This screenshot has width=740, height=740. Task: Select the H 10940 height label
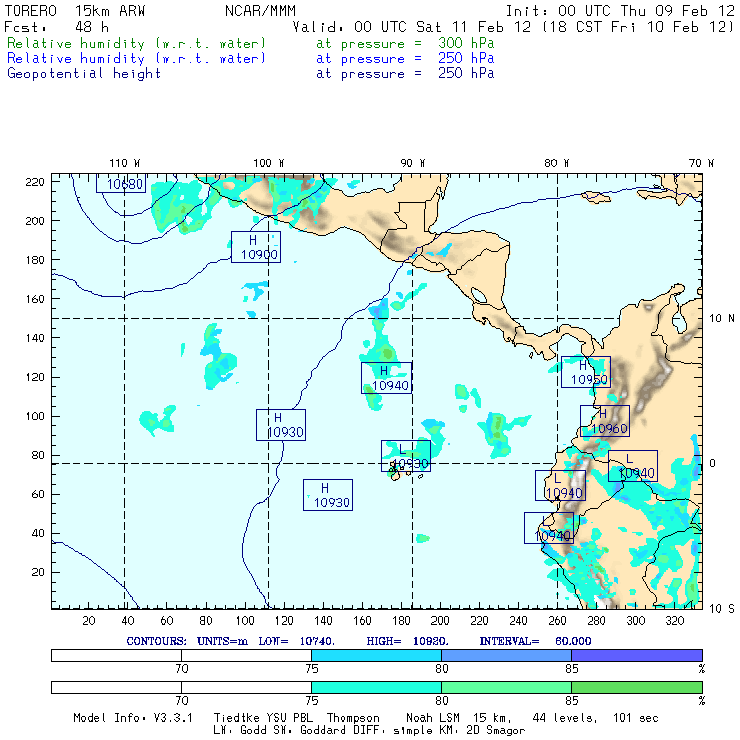click(386, 378)
